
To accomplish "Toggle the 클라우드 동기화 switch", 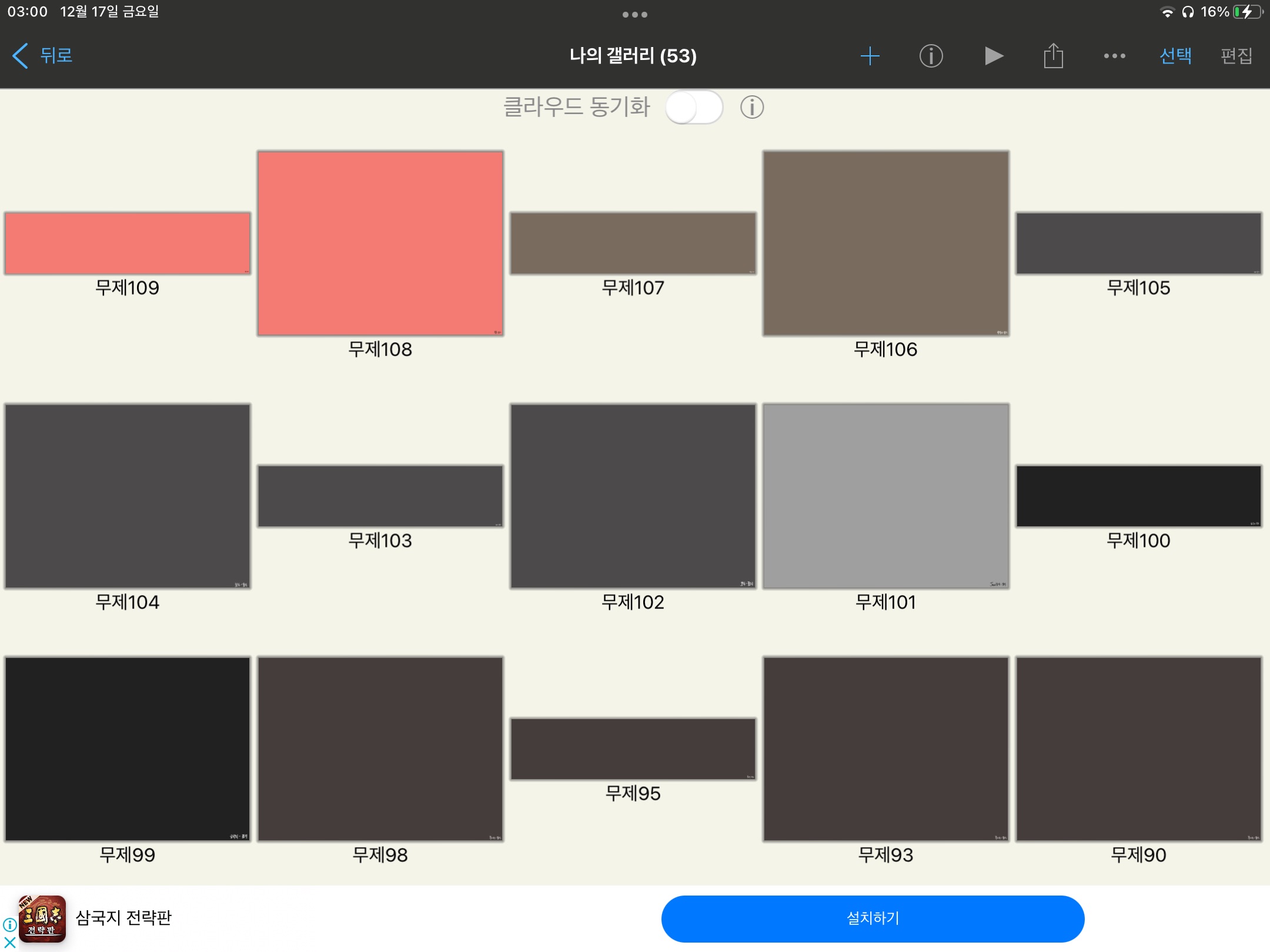I will [694, 108].
